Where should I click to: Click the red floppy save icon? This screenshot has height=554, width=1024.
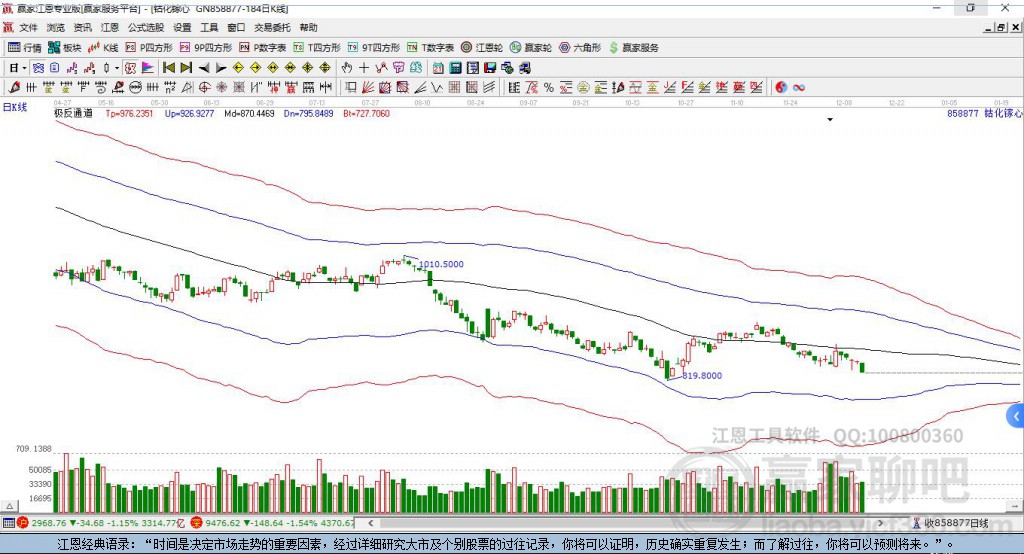tap(490, 68)
